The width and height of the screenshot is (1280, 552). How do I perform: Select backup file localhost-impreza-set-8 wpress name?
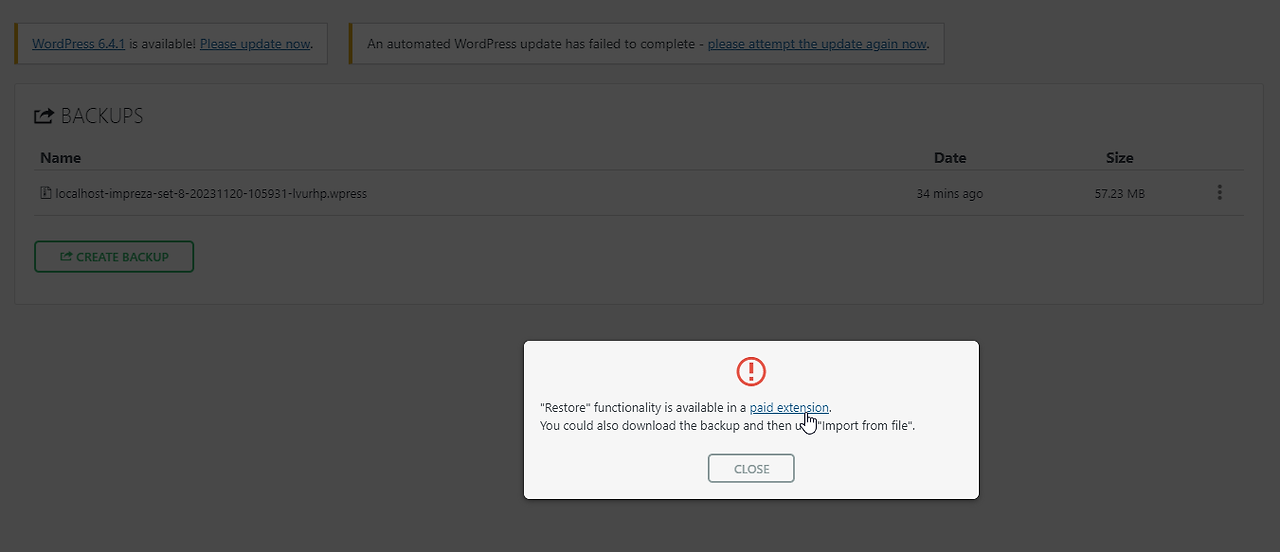pos(211,193)
